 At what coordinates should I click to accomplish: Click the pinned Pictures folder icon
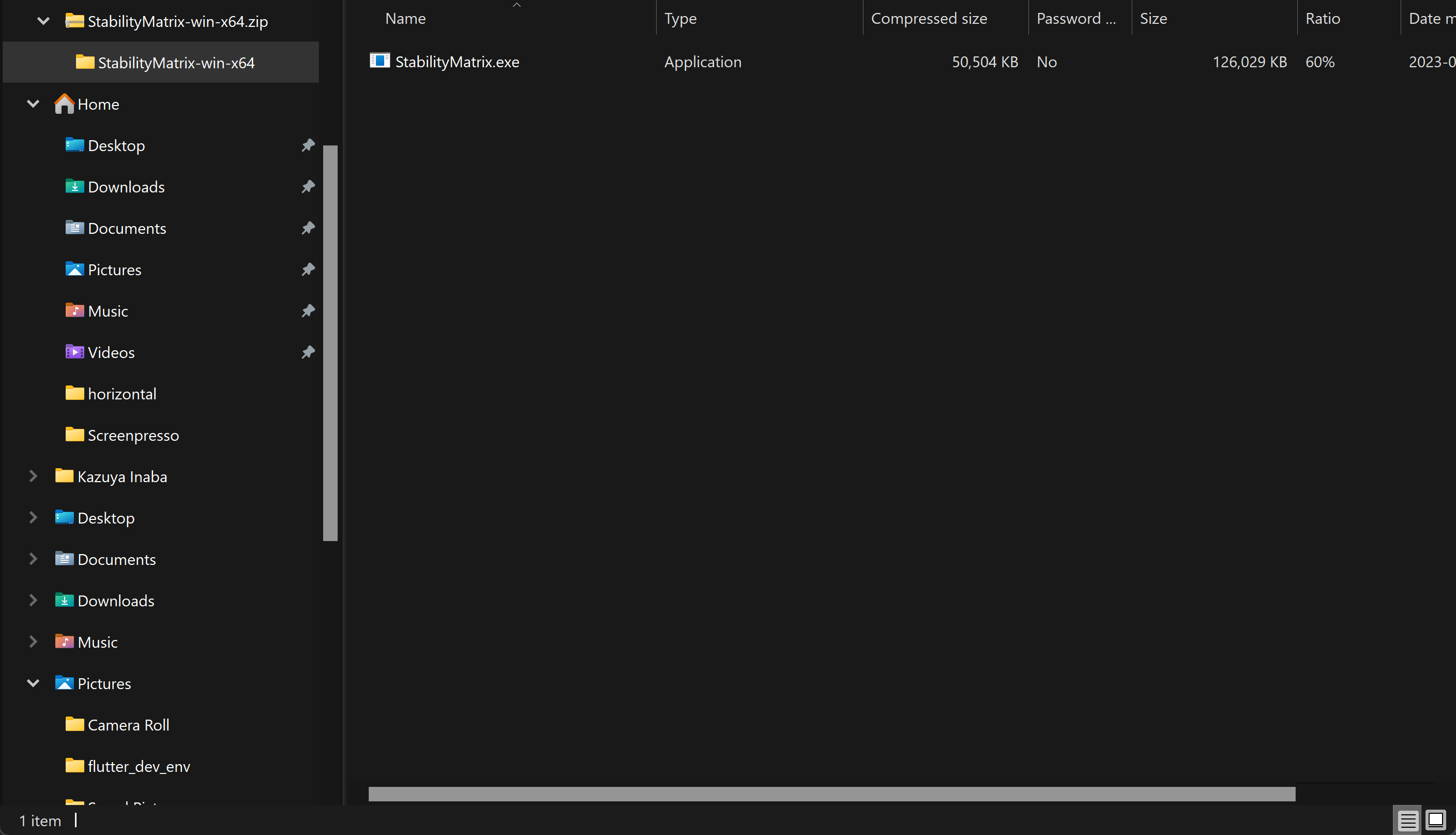(x=74, y=270)
